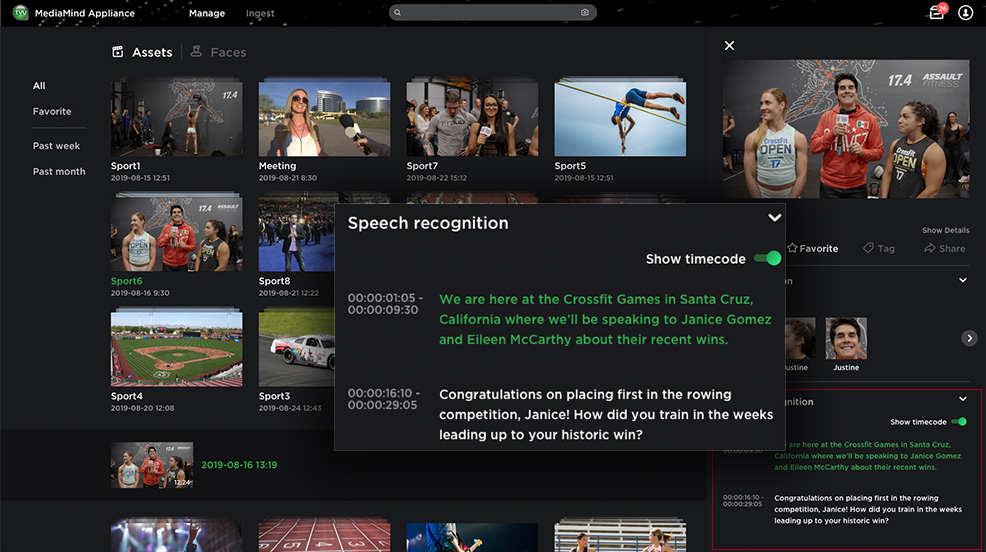This screenshot has width=986, height=552.
Task: Open the running track thumbnail at bottom
Action: (x=324, y=536)
